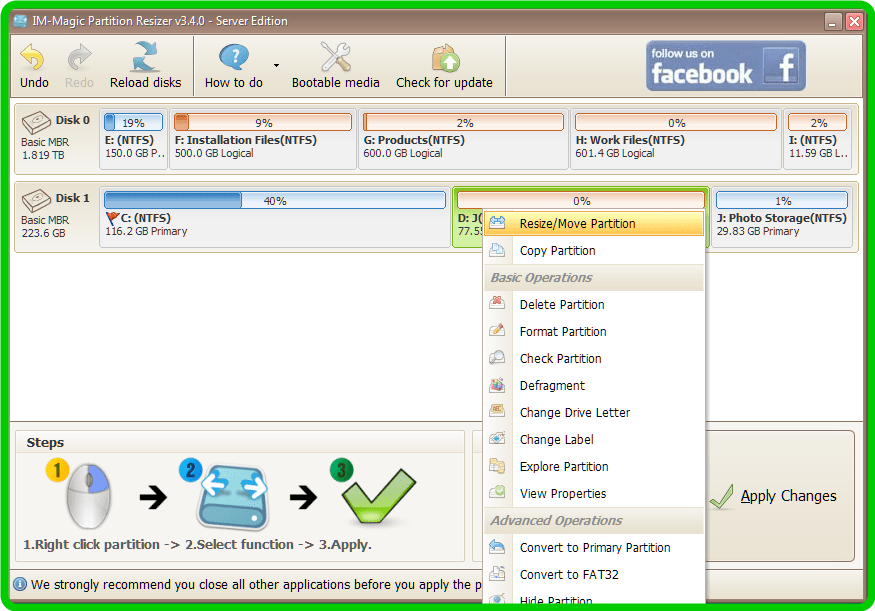Click the 9% usage bar on F:
Viewport: 875px width, 611px height.
[263, 122]
